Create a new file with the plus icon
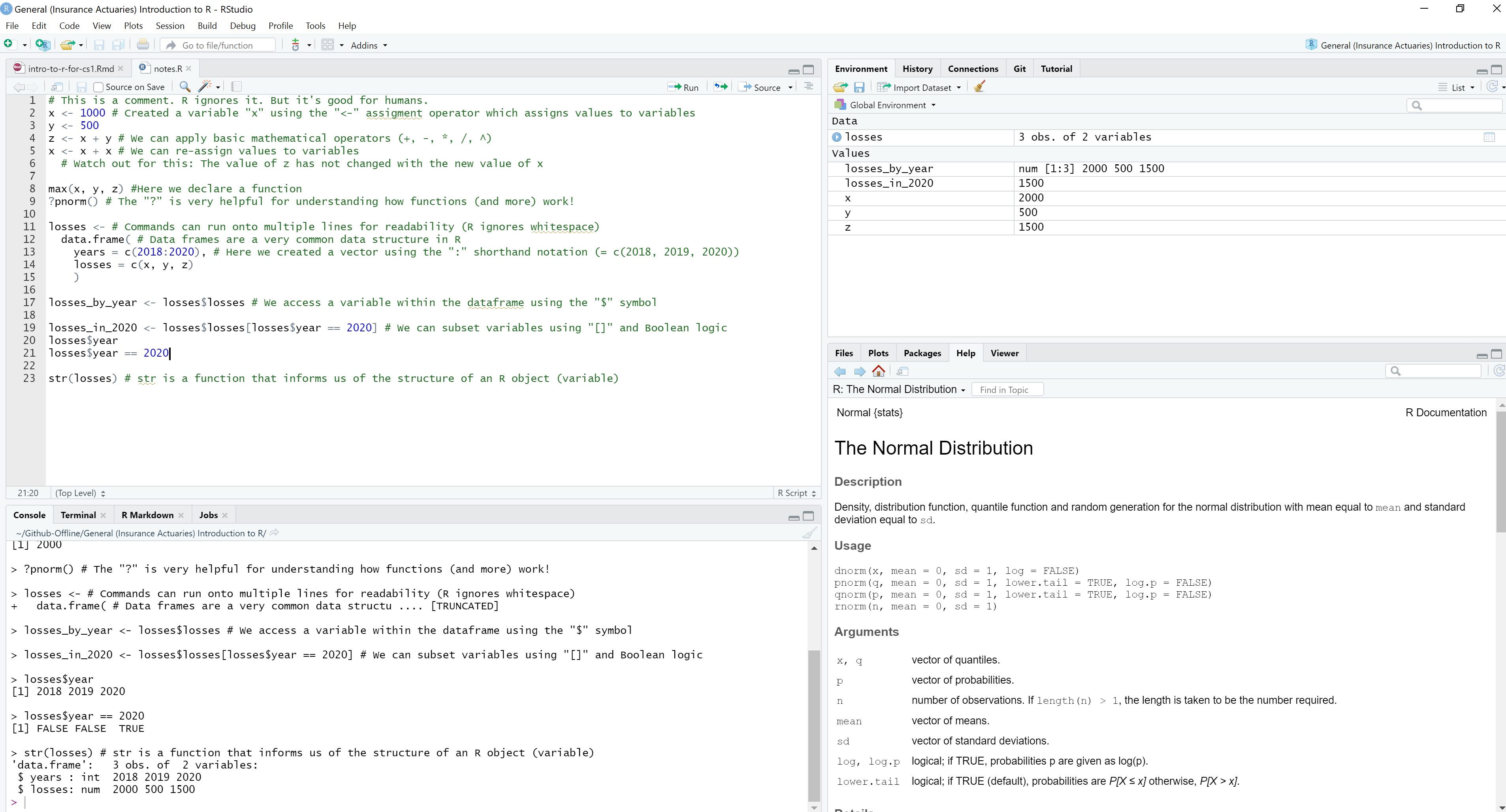 tap(9, 44)
